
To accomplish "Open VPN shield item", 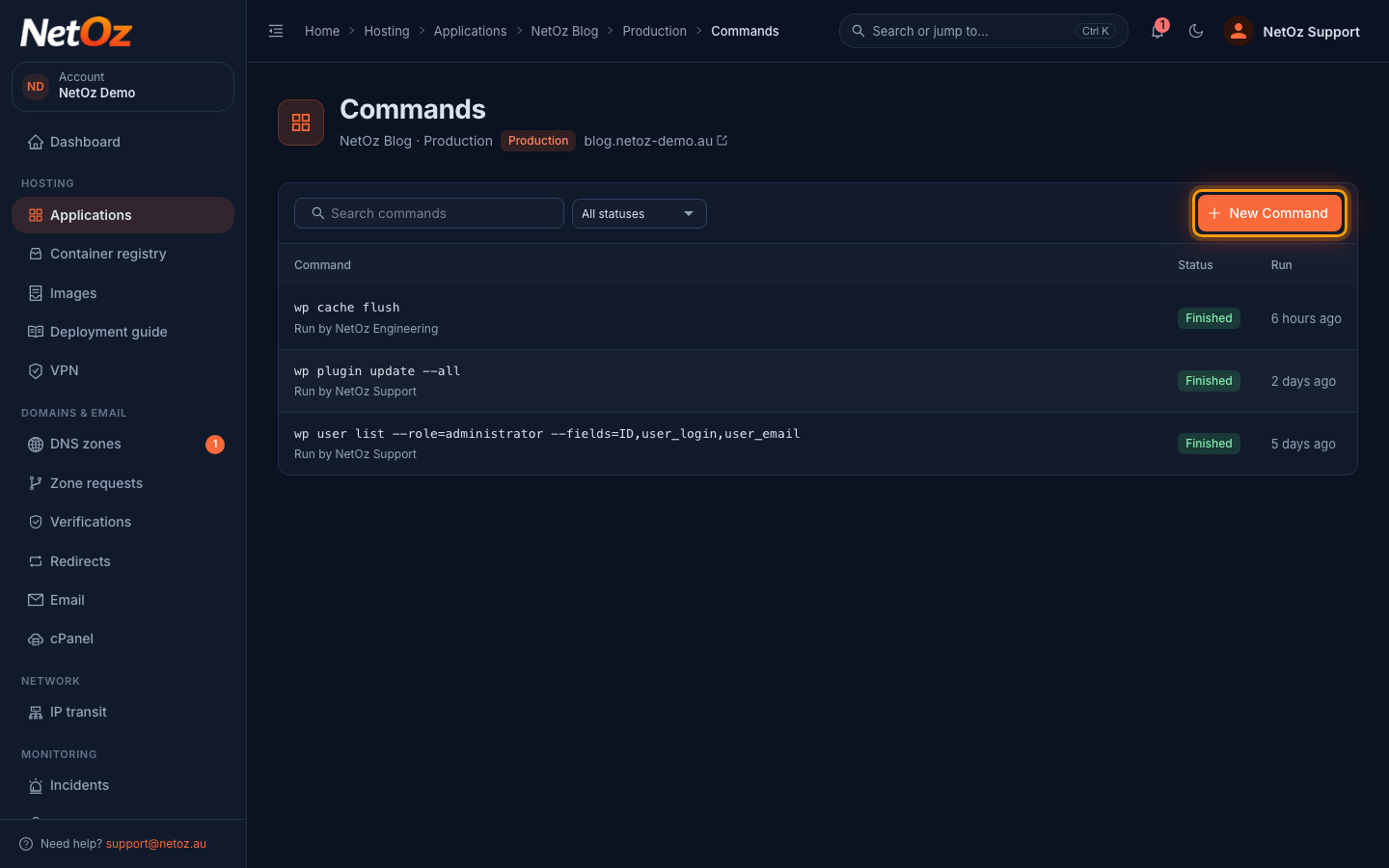I will coord(123,370).
